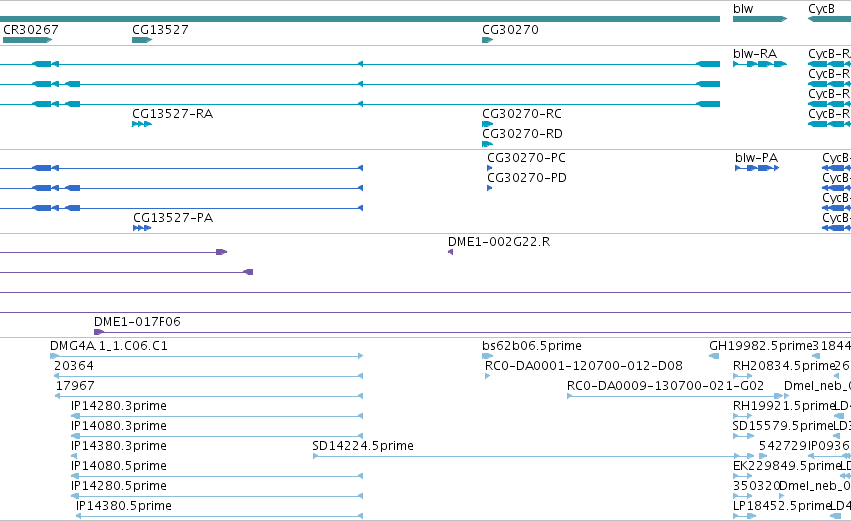Click the 20364 alignment label

pos(74,366)
